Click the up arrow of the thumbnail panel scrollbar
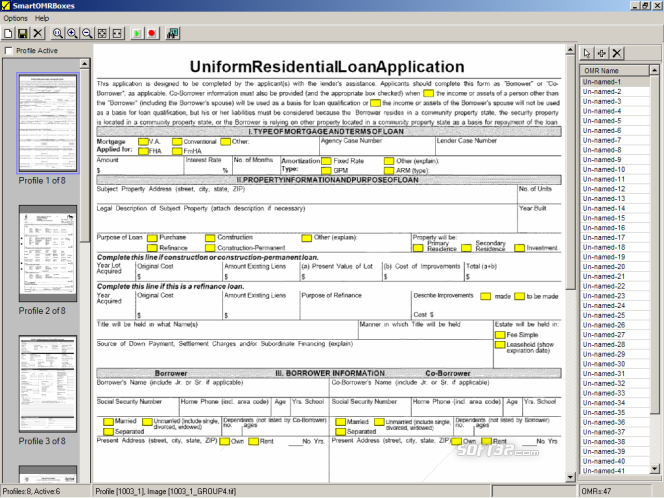The height and width of the screenshot is (498, 664). (85, 64)
